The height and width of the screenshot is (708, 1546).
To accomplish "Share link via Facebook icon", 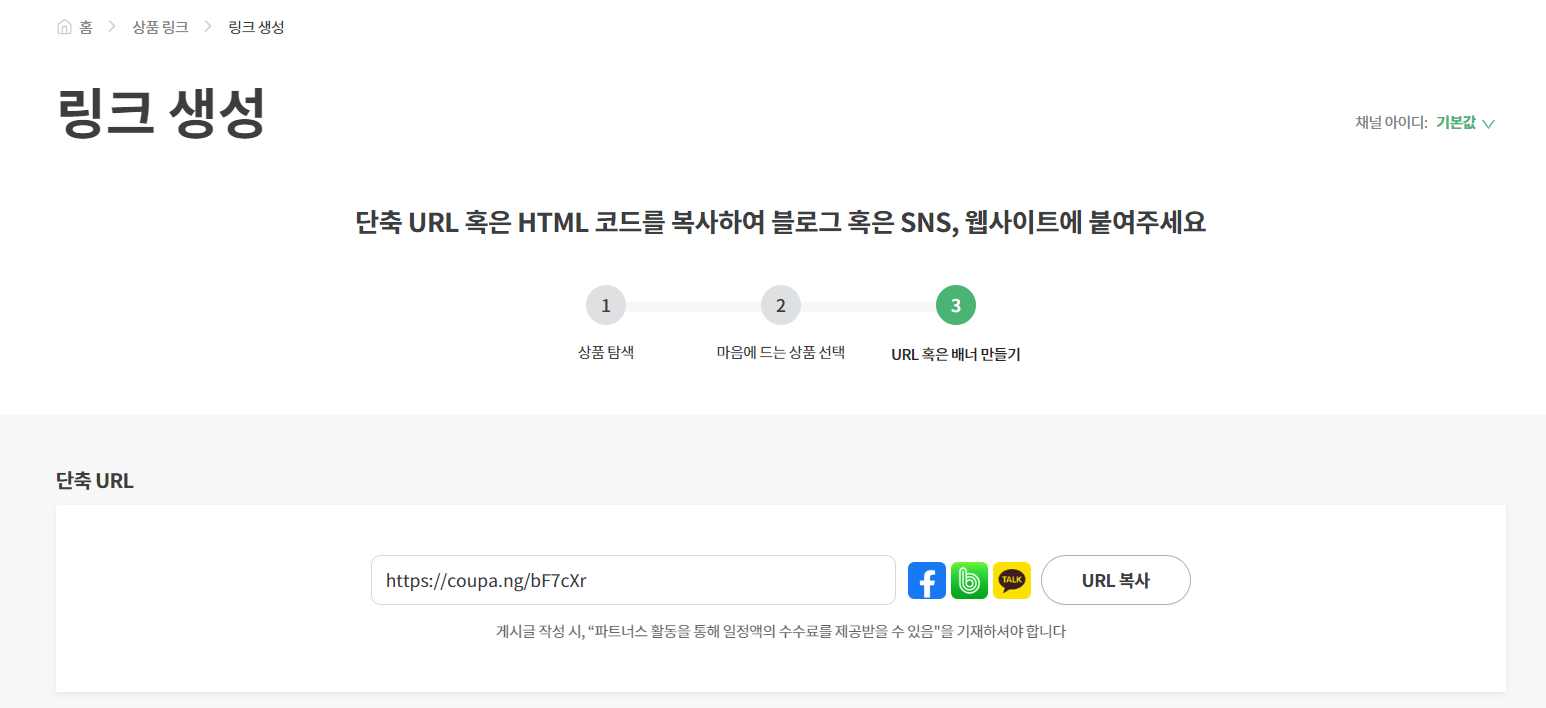I will point(927,581).
